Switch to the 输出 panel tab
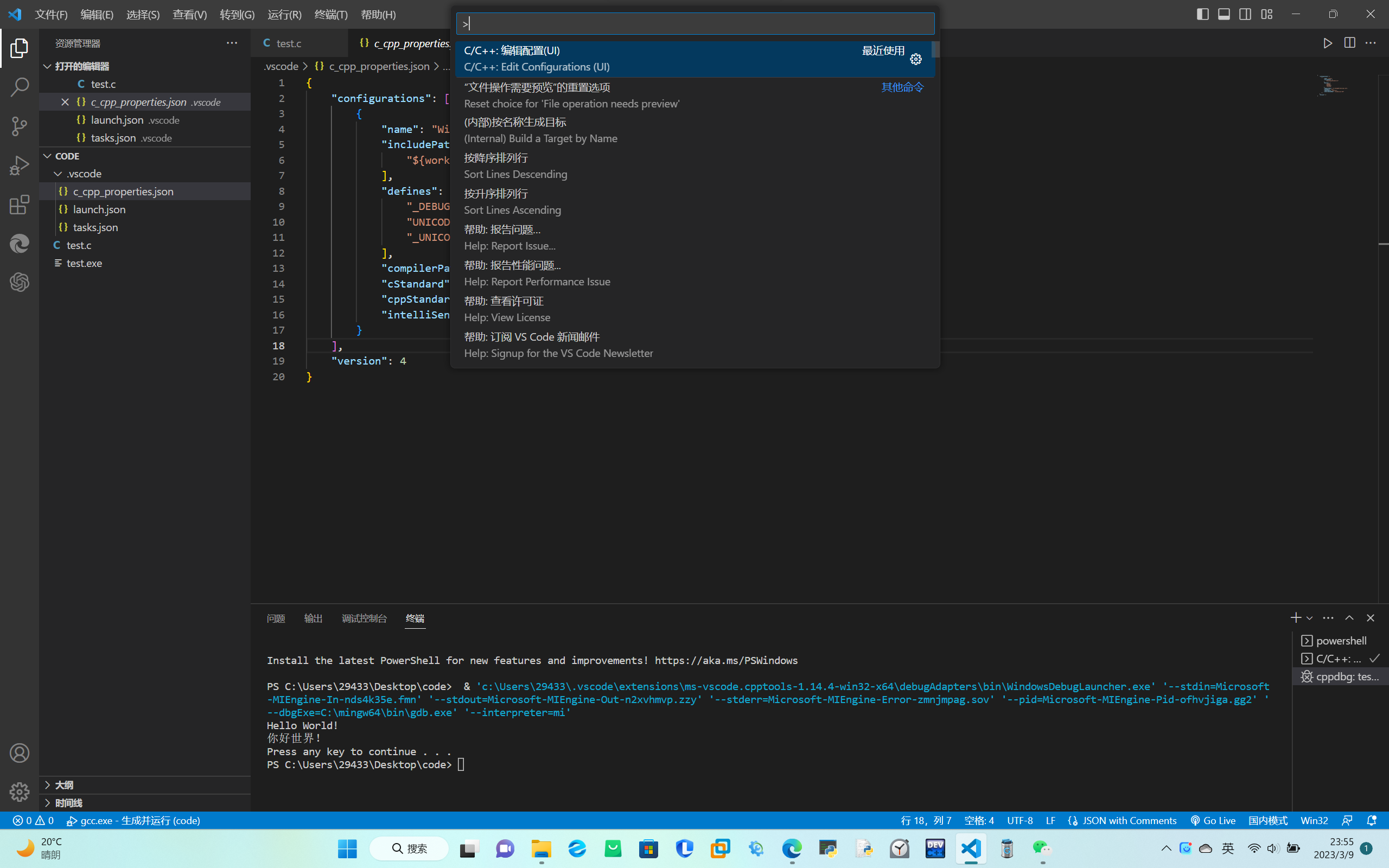The image size is (1389, 868). point(313,618)
